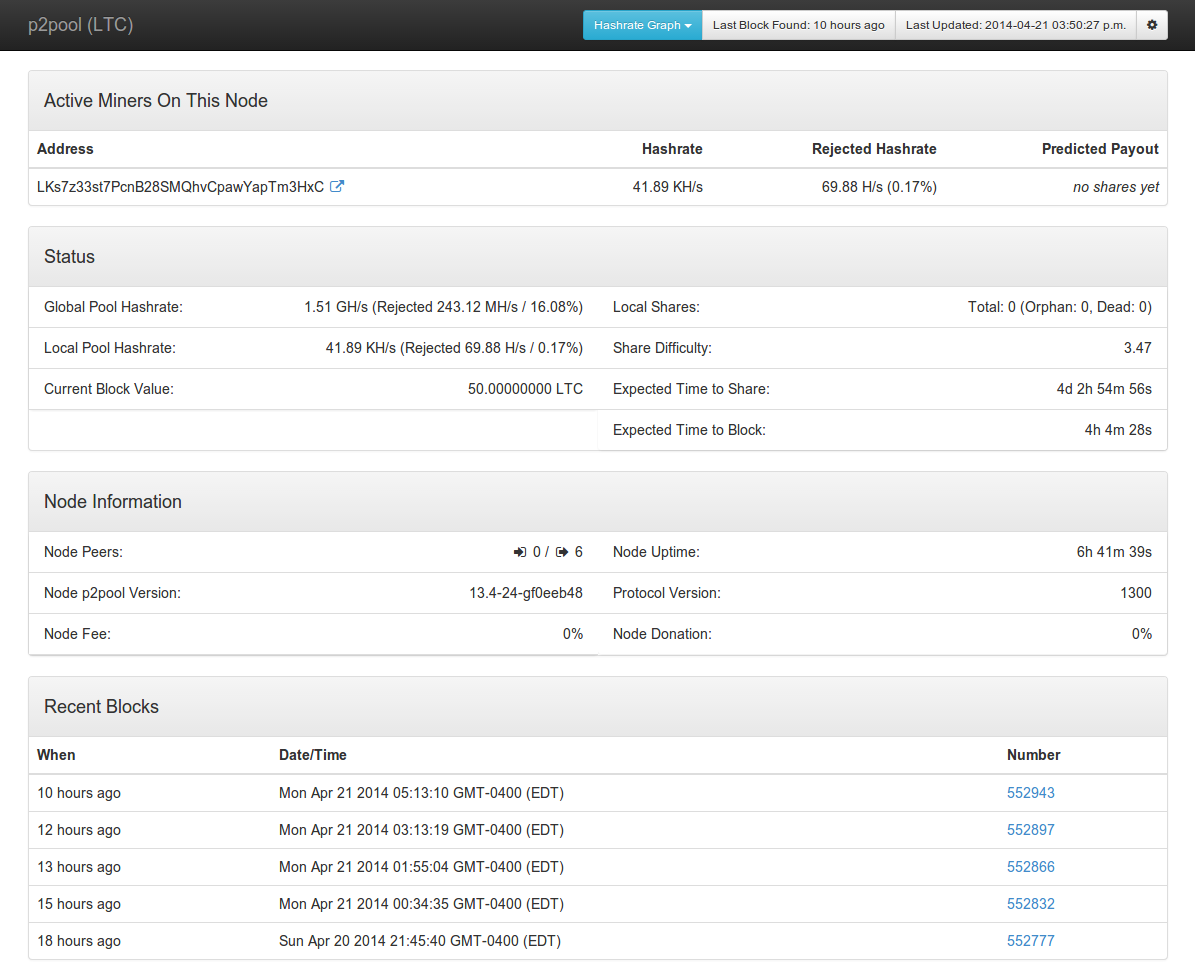The height and width of the screenshot is (980, 1195).
Task: Expand the Hashrate Graph dropdown
Action: pyautogui.click(x=642, y=25)
